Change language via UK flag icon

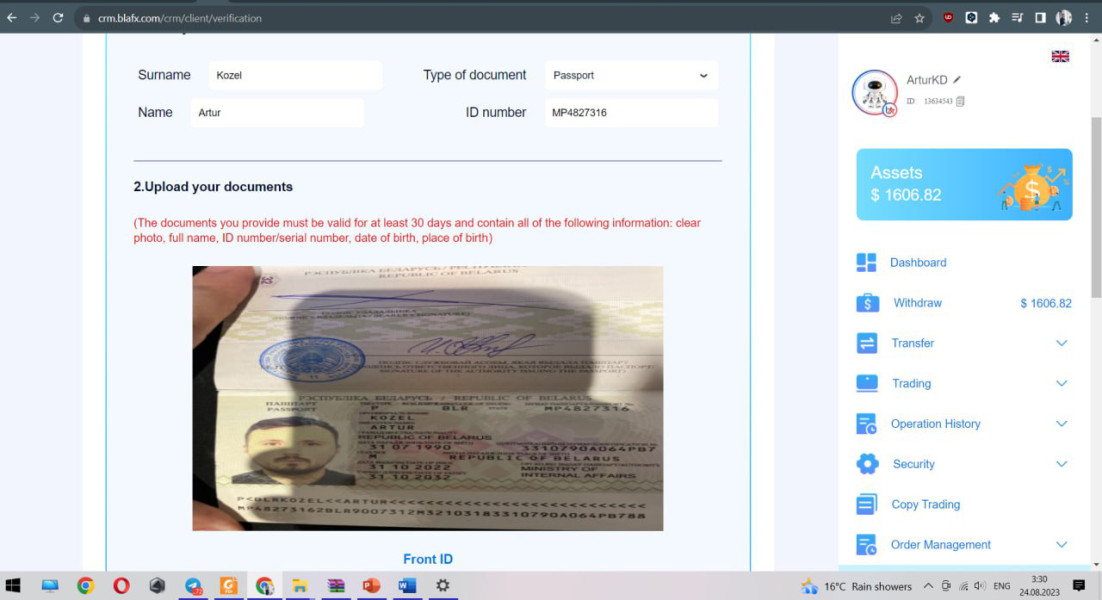tap(1060, 56)
